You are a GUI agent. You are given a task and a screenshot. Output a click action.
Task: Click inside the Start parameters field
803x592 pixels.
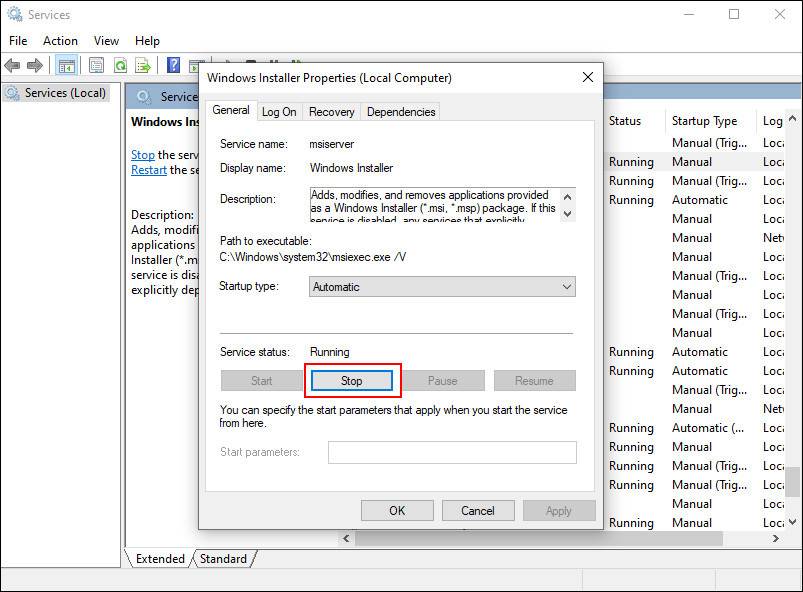coord(452,452)
